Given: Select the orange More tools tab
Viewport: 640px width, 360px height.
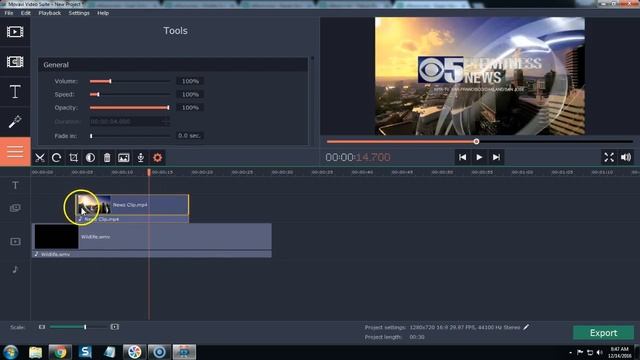Looking at the screenshot, I should tap(15, 151).
